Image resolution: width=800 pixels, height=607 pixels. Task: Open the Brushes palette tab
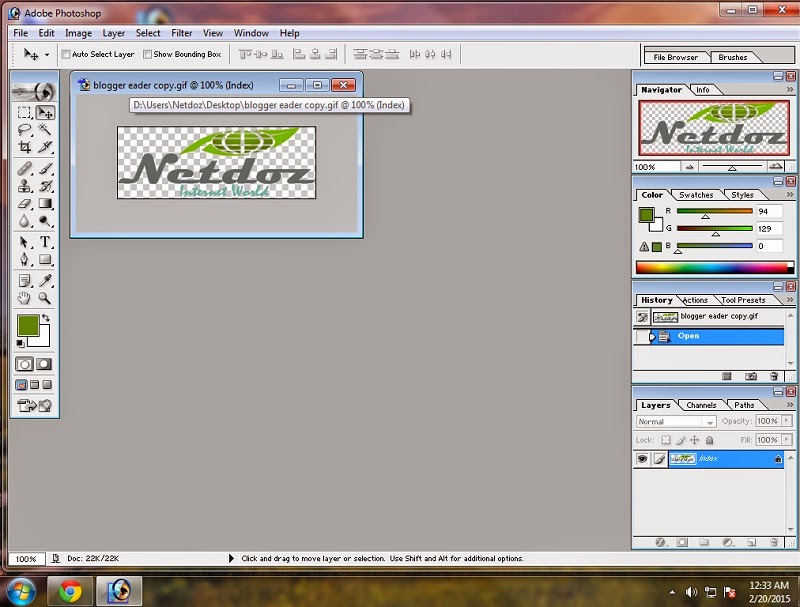pos(733,57)
